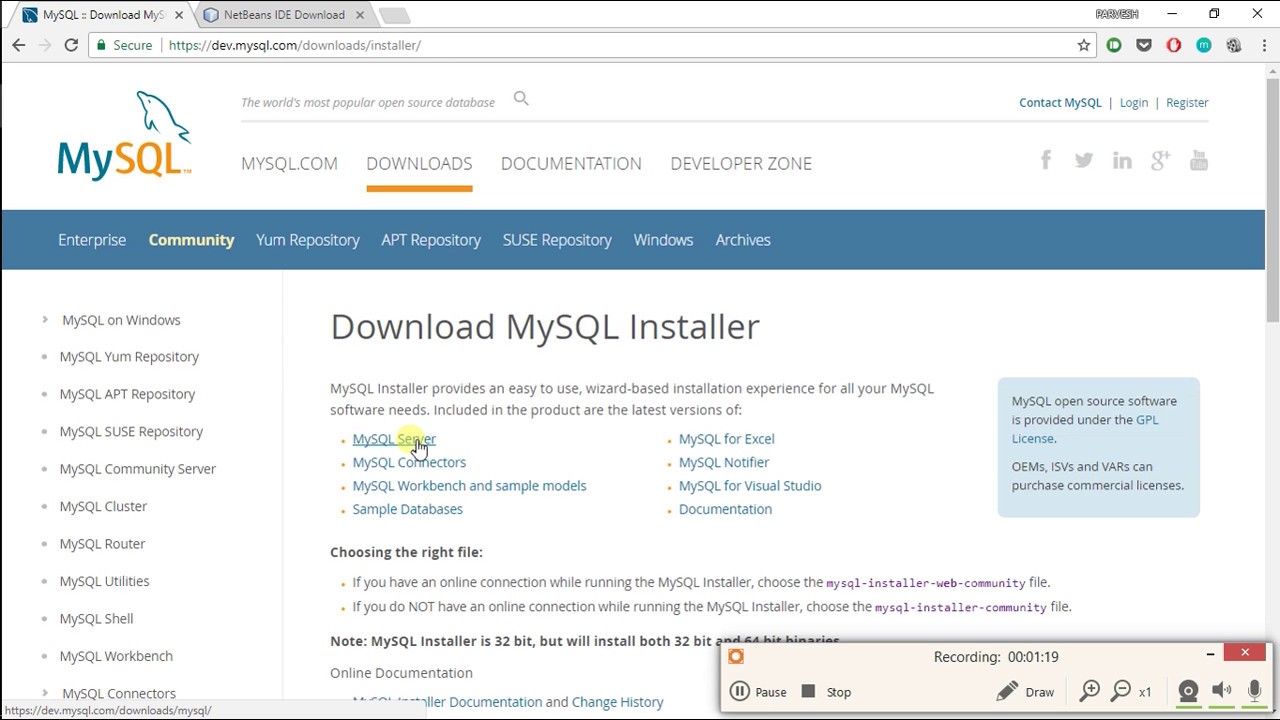The width and height of the screenshot is (1280, 720).
Task: Select Yum Repository in blue bar
Action: (307, 240)
